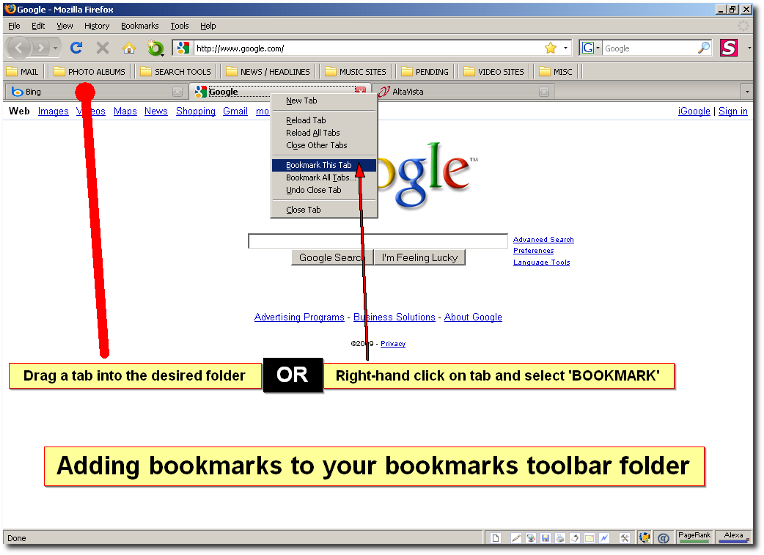Open the MISC bookmarks folder
Screen dimensions: 764x555
[556, 72]
